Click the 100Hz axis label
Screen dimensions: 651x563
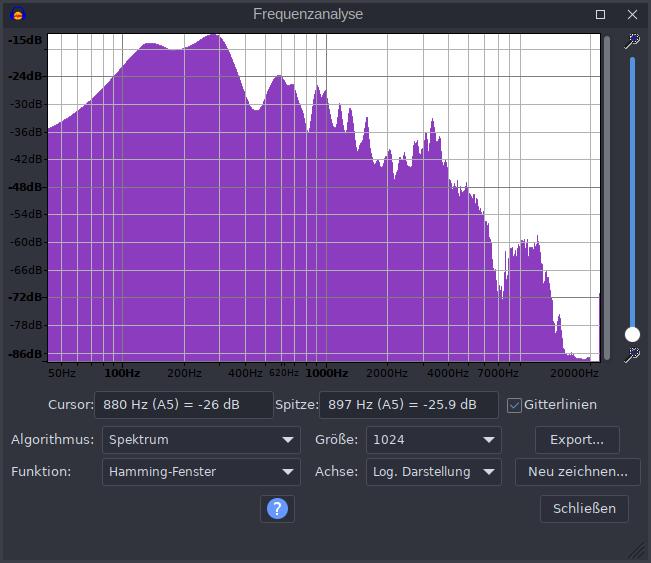coord(122,373)
